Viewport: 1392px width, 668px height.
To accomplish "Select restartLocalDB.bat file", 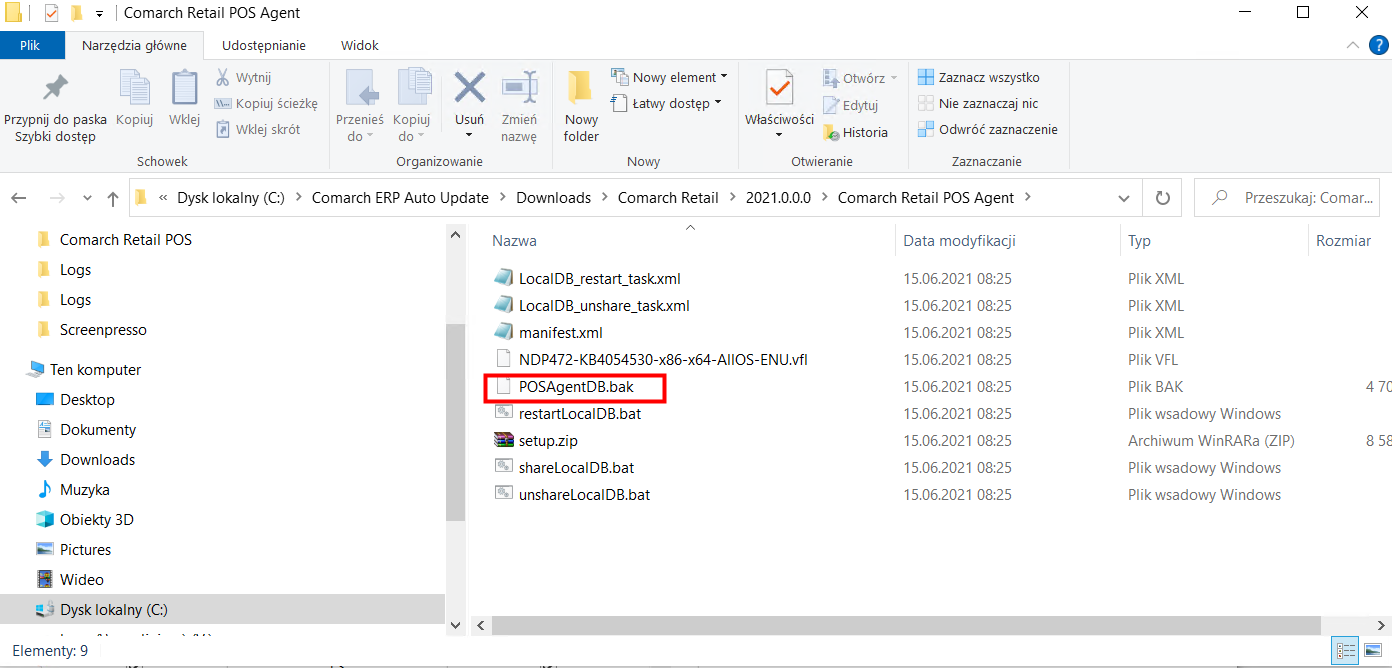I will click(580, 413).
